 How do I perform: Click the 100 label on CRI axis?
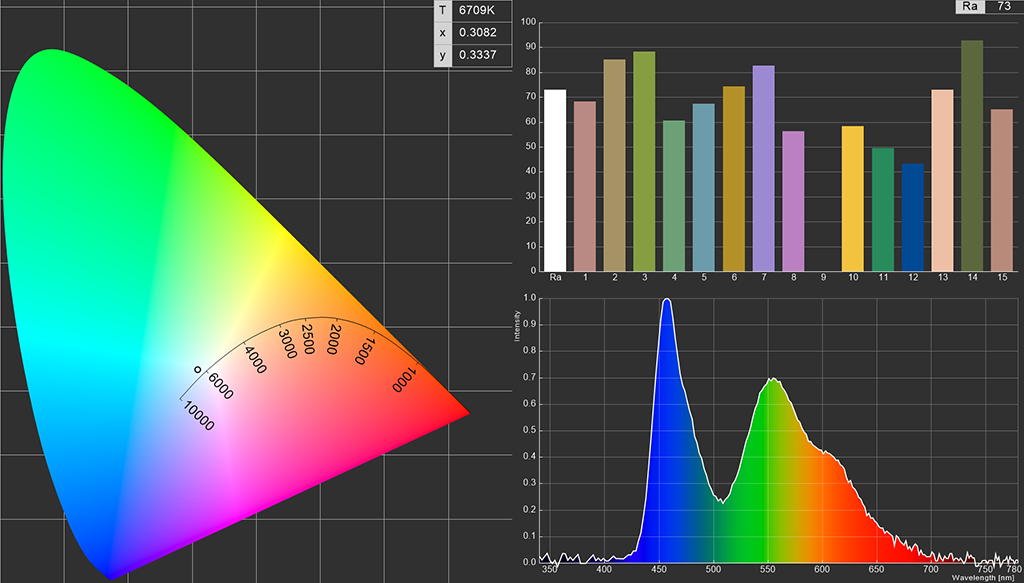coord(528,22)
